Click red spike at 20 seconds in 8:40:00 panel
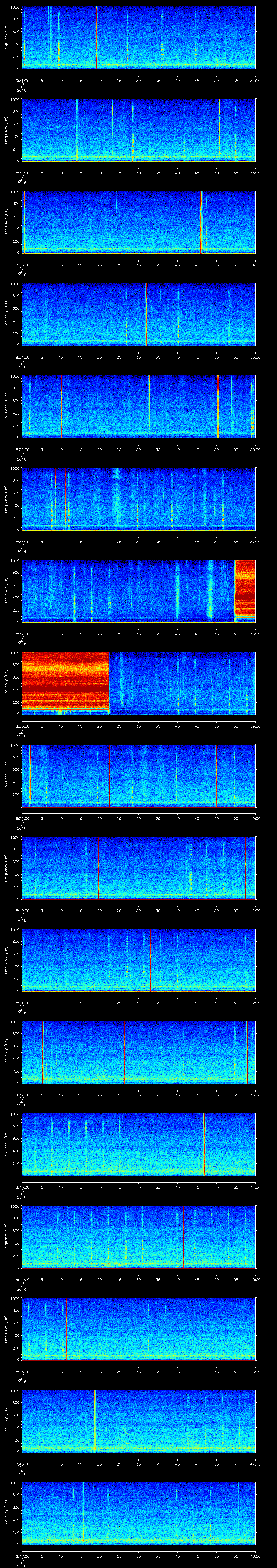 [99, 868]
